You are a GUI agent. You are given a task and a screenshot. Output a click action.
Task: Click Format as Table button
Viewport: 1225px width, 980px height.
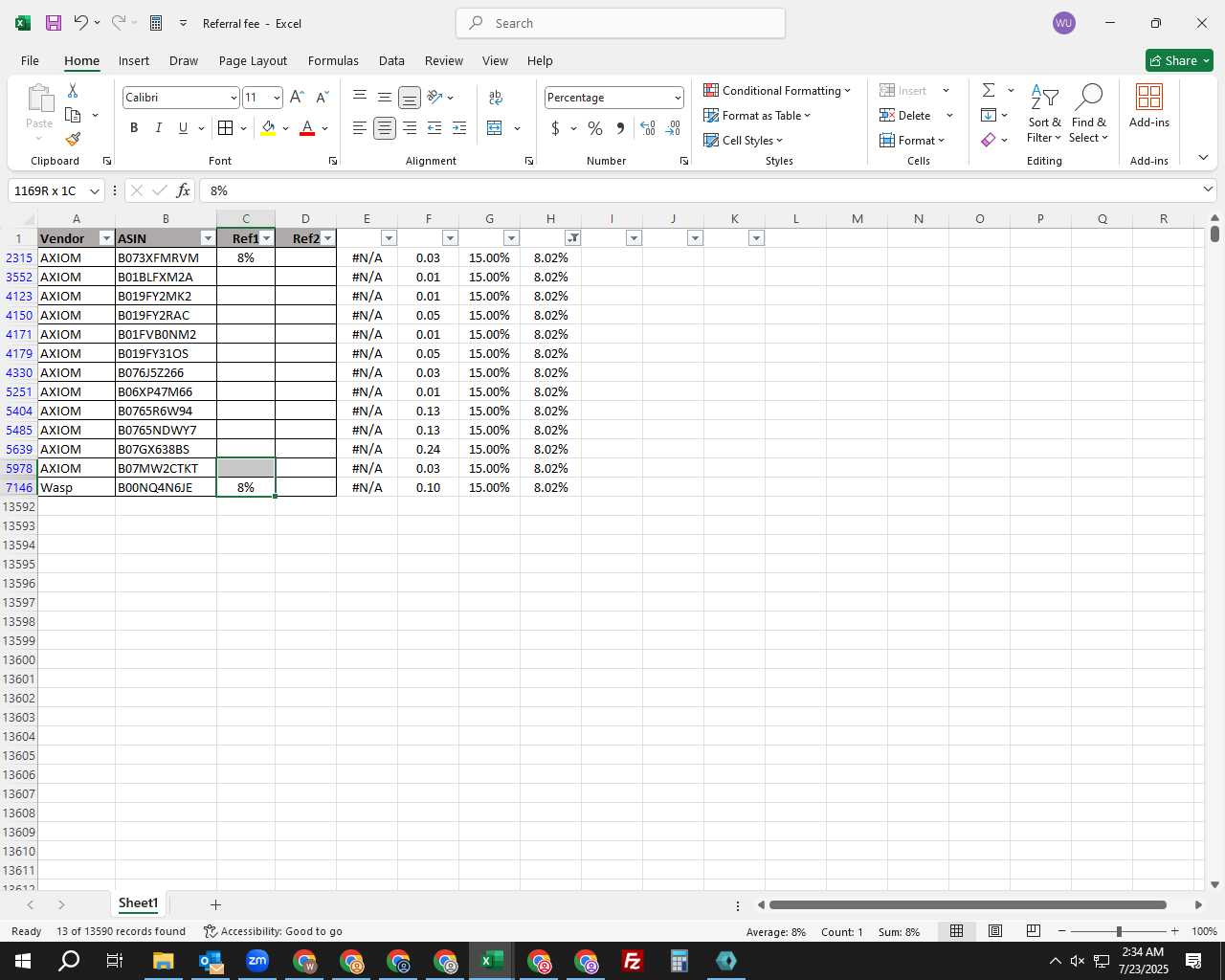(757, 115)
